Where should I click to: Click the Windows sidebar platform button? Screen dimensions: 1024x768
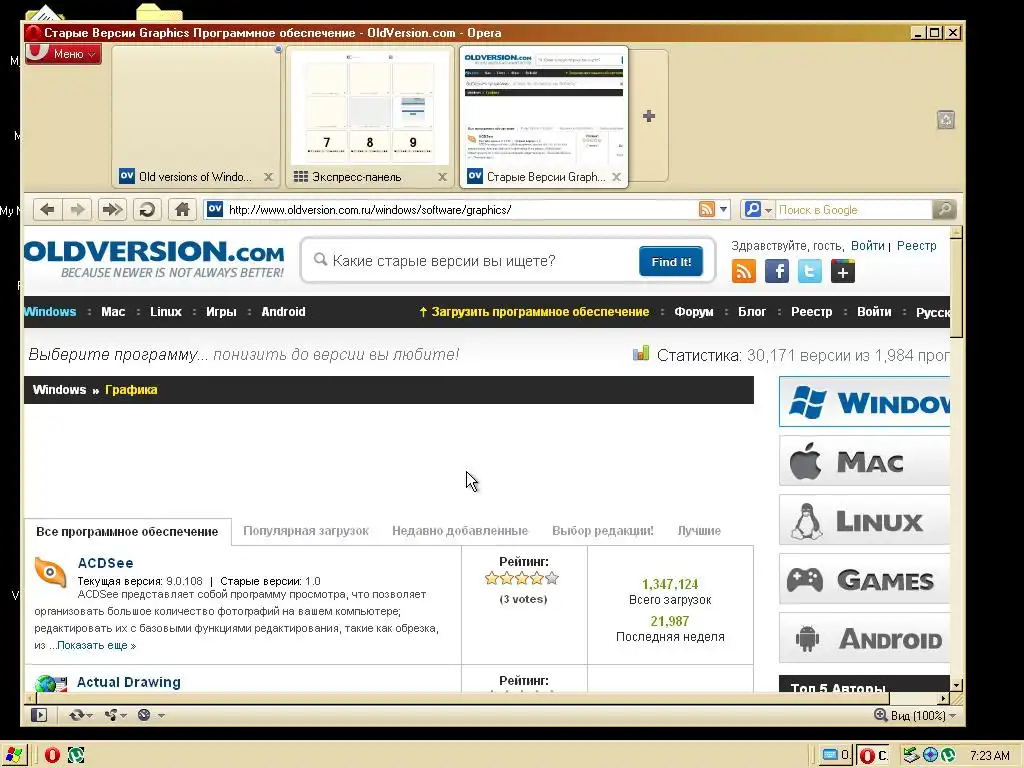tap(864, 402)
